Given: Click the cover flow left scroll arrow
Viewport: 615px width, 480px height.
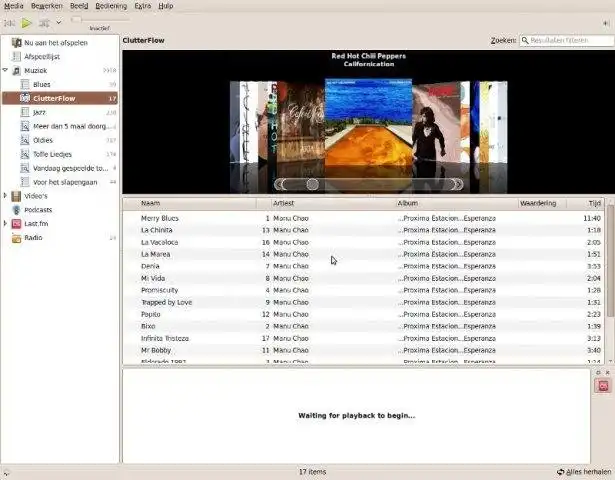Looking at the screenshot, I should 279,184.
